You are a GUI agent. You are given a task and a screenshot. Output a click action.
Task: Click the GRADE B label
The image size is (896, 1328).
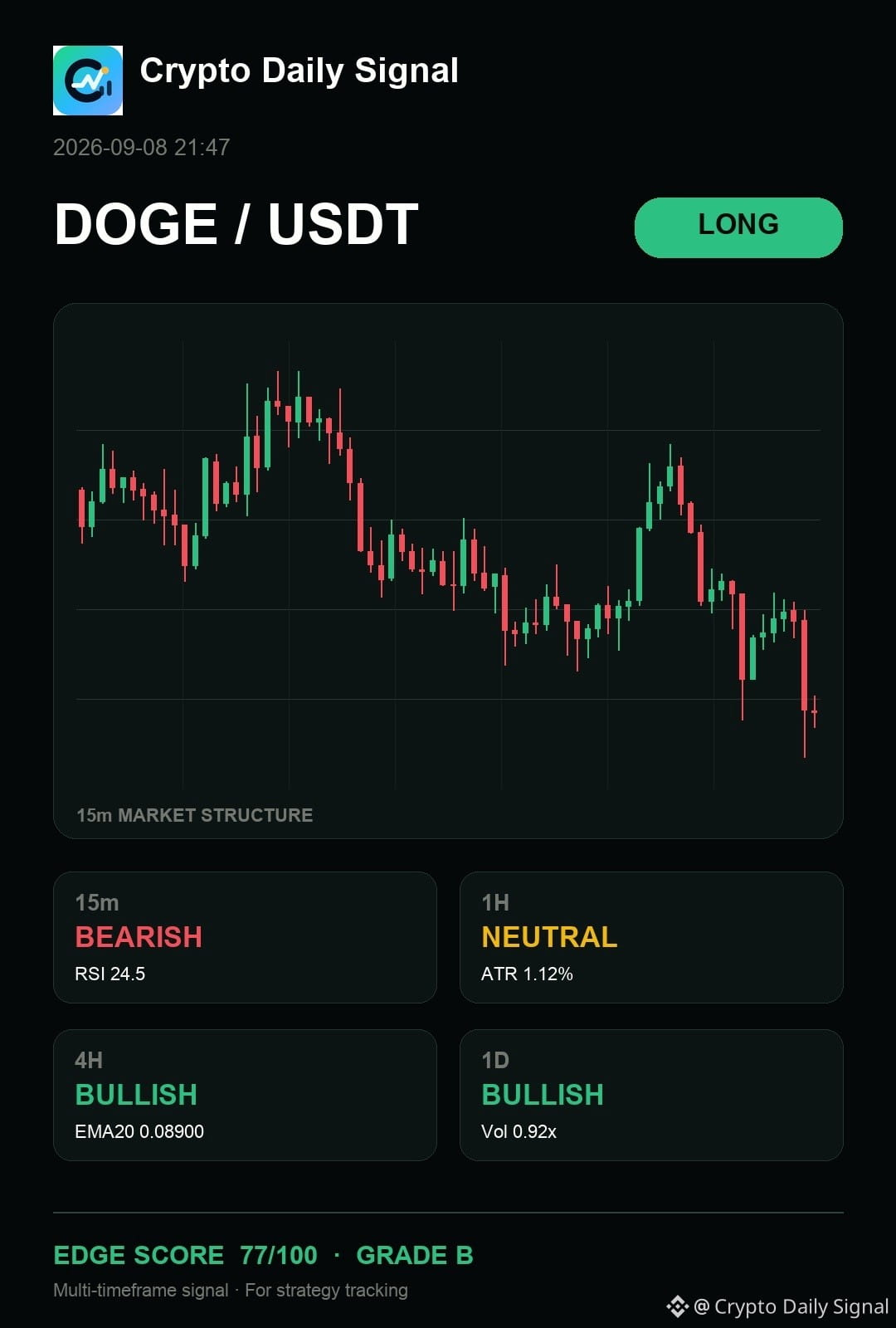point(415,1255)
